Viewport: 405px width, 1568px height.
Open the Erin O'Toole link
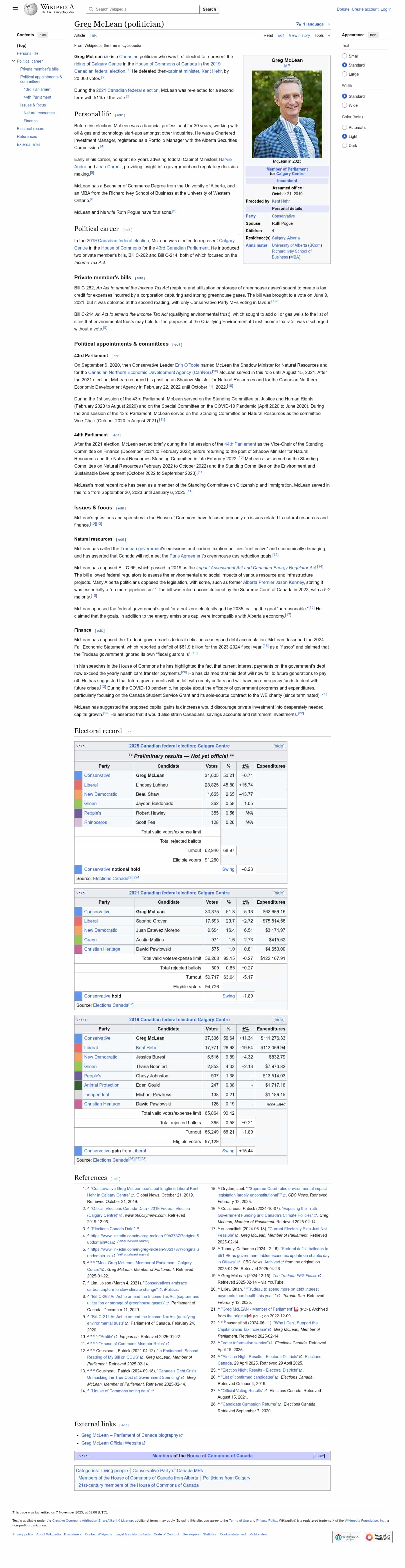[x=187, y=365]
